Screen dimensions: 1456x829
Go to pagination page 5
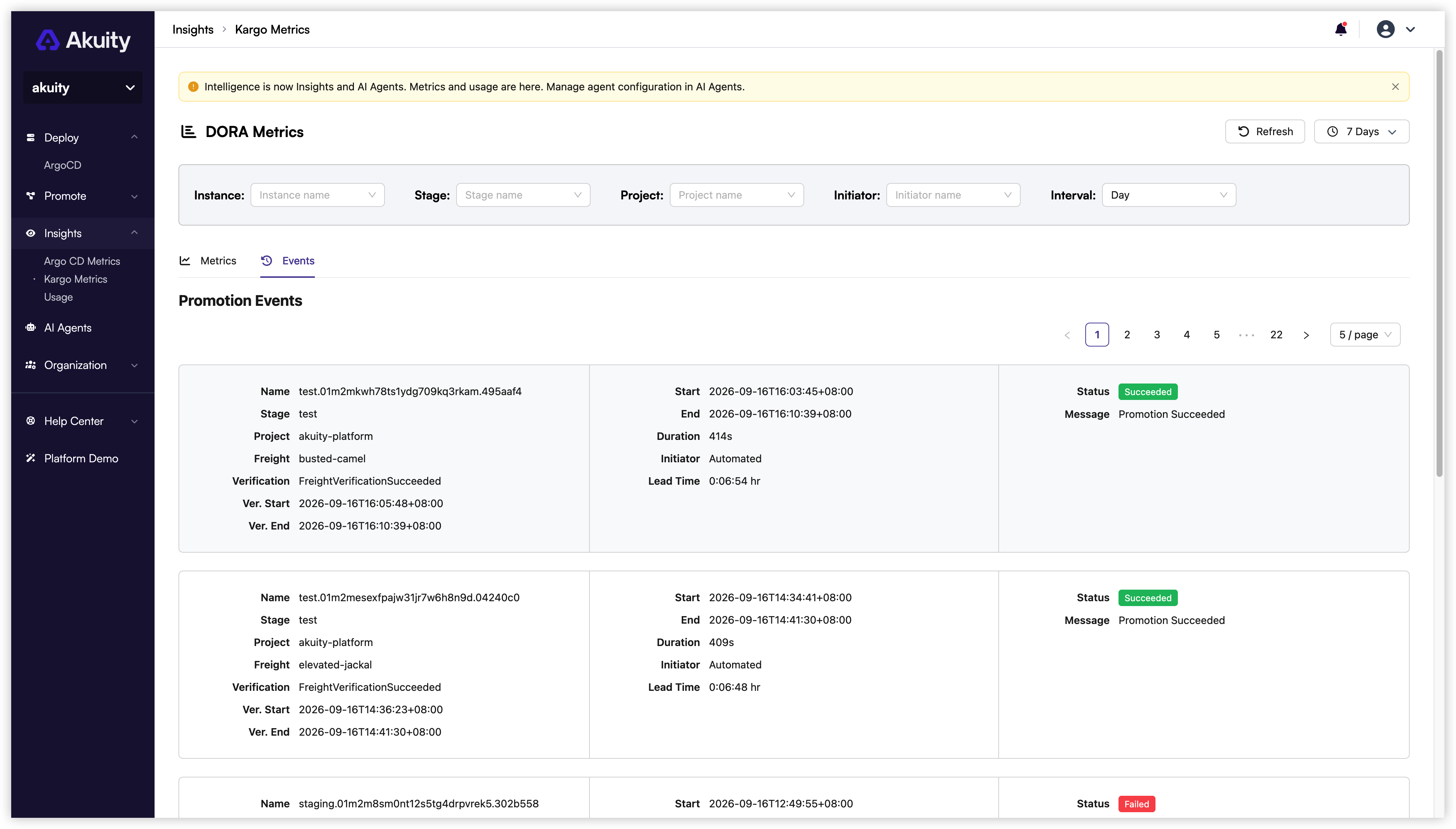click(x=1216, y=335)
